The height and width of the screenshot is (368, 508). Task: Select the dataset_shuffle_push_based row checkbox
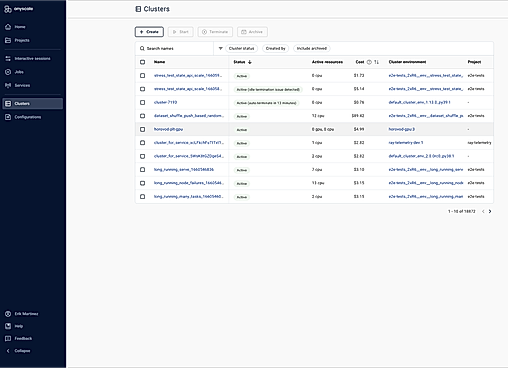click(143, 116)
